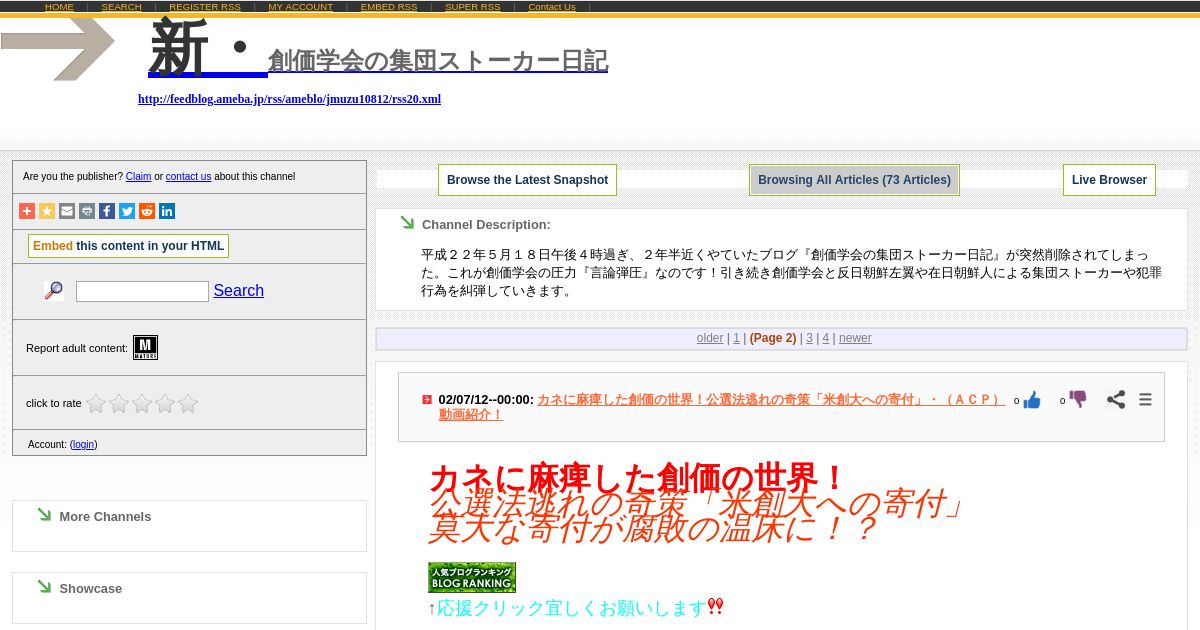Viewport: 1200px width, 630px height.
Task: Click the Search link beside input field
Action: 238,290
